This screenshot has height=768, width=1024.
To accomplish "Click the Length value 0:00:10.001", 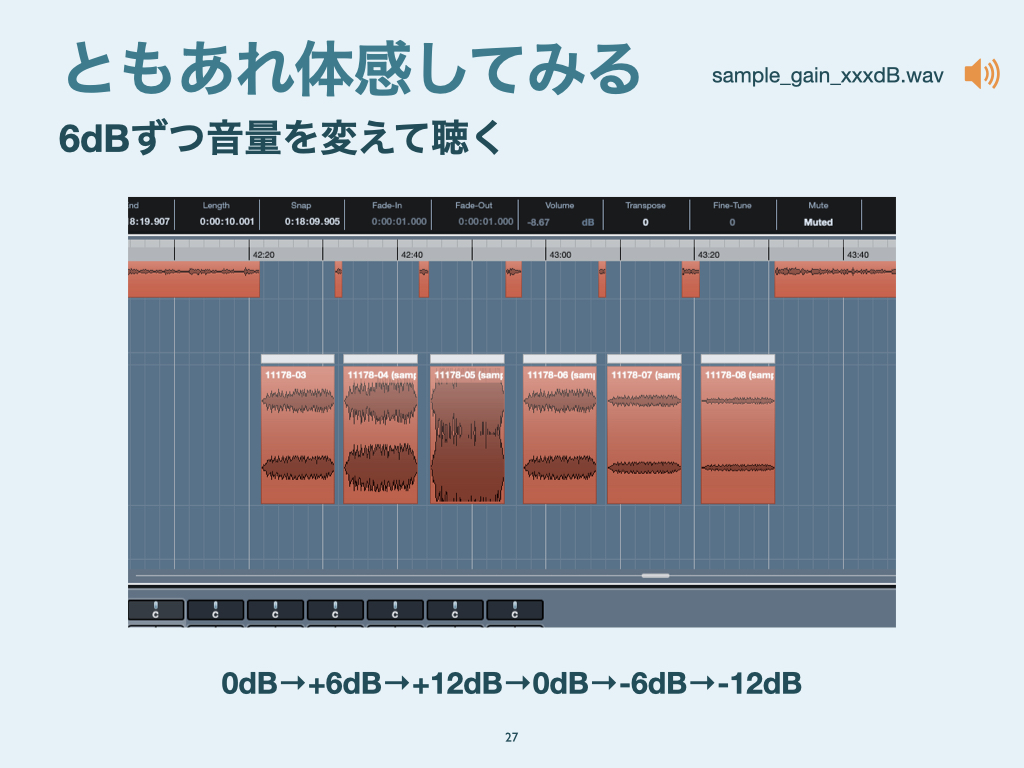I will [227, 222].
